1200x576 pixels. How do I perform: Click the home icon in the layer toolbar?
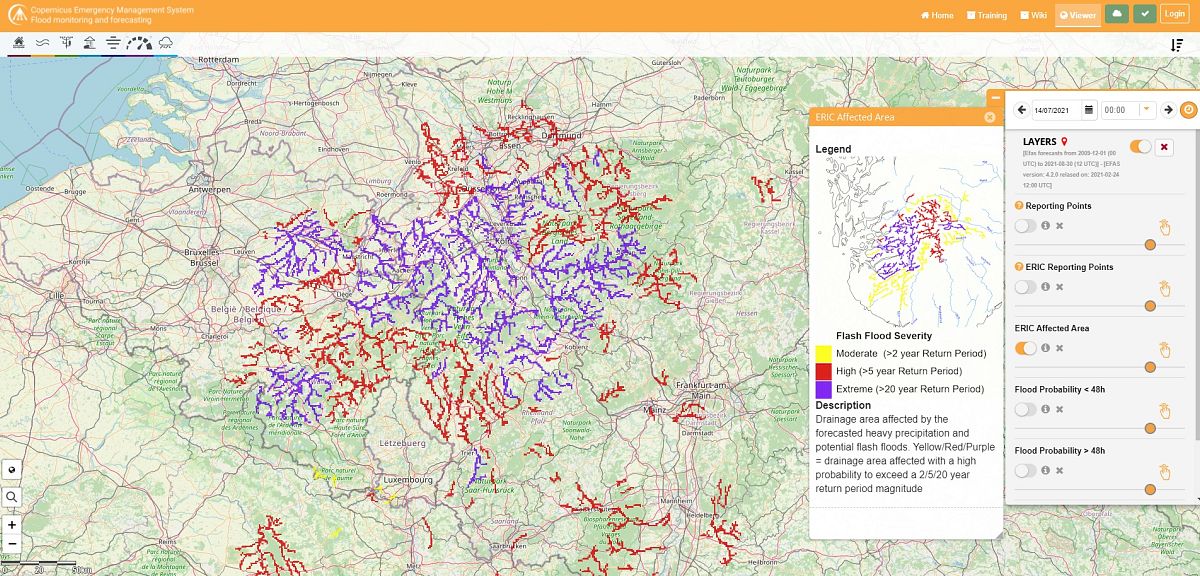pos(19,43)
